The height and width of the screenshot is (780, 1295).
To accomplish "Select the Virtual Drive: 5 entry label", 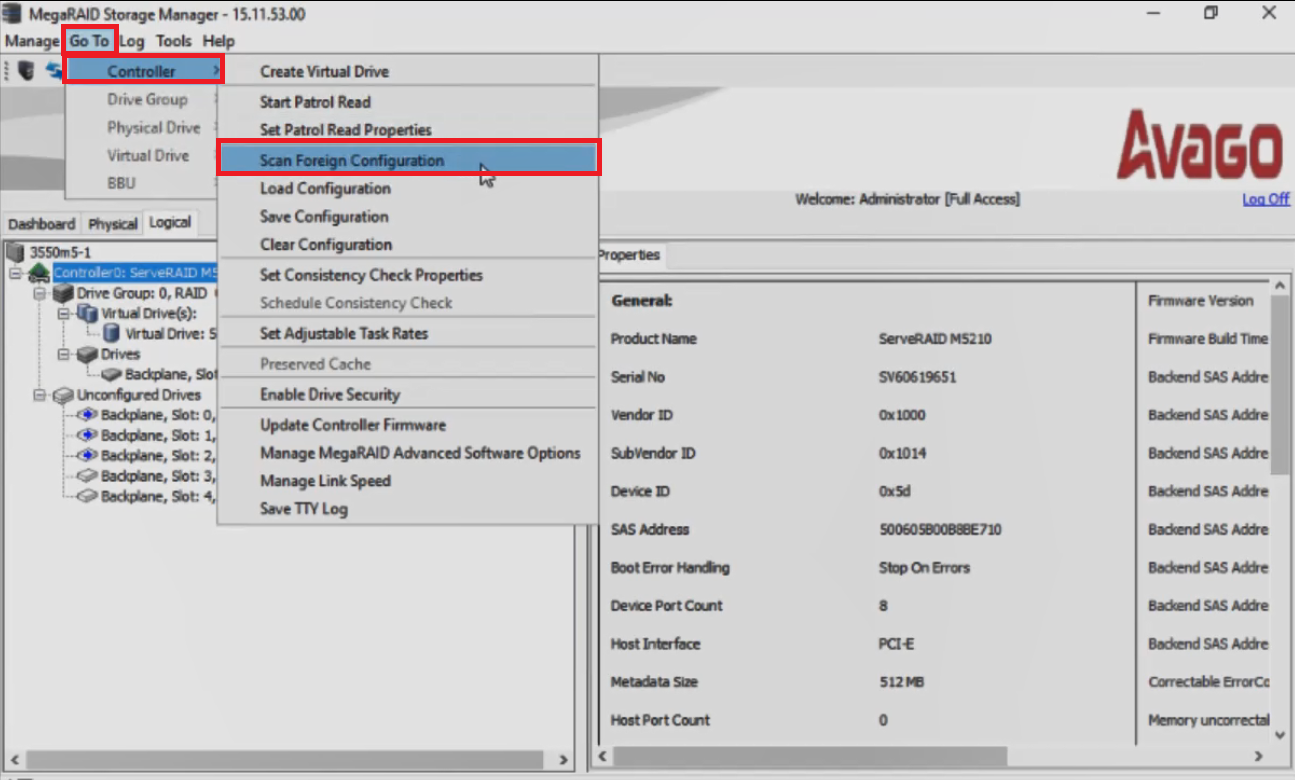I will coord(171,334).
